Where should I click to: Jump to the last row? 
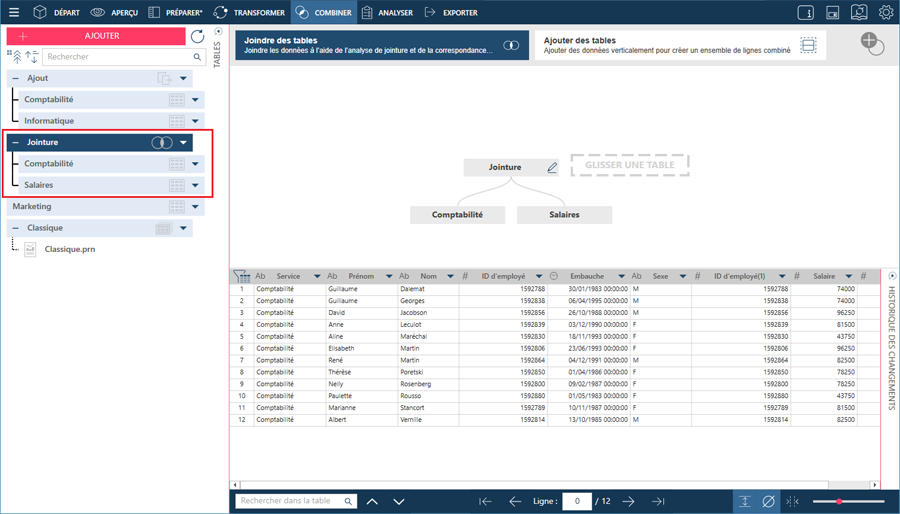coord(658,501)
